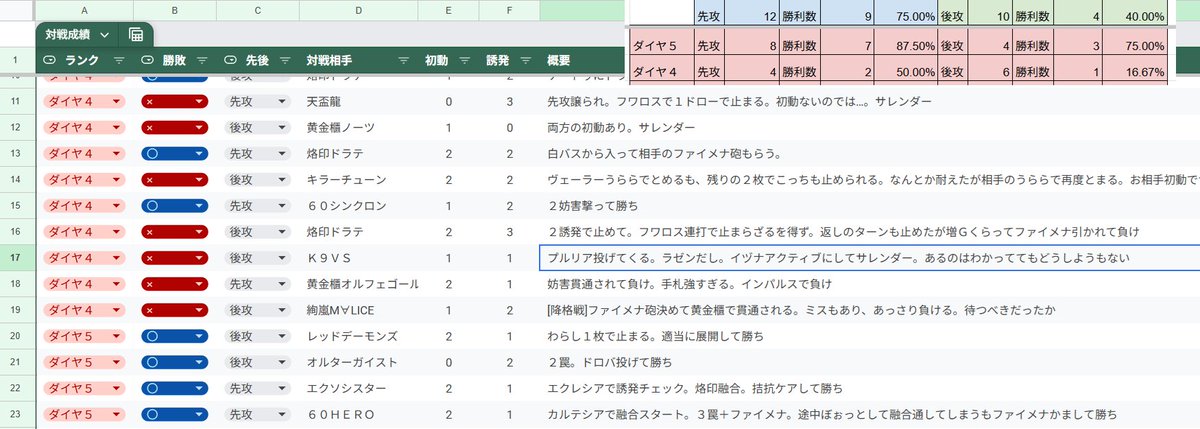This screenshot has height=429, width=1200.
Task: Open the filter icon in the 対戦相手 header
Action: (x=404, y=61)
